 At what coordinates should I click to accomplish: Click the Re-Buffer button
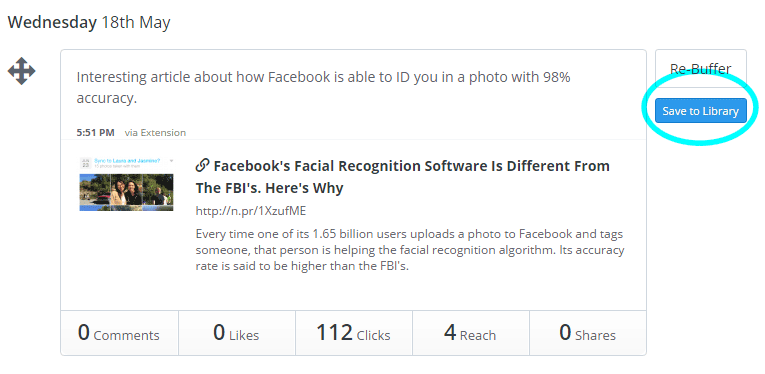(701, 69)
